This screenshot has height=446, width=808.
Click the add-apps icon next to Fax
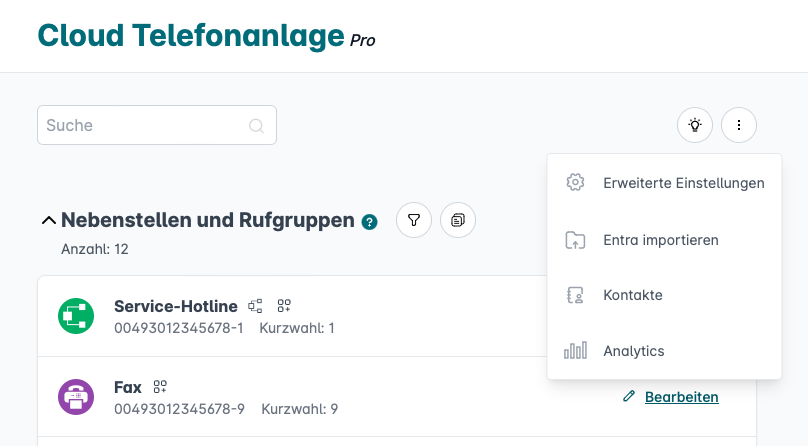coord(159,387)
